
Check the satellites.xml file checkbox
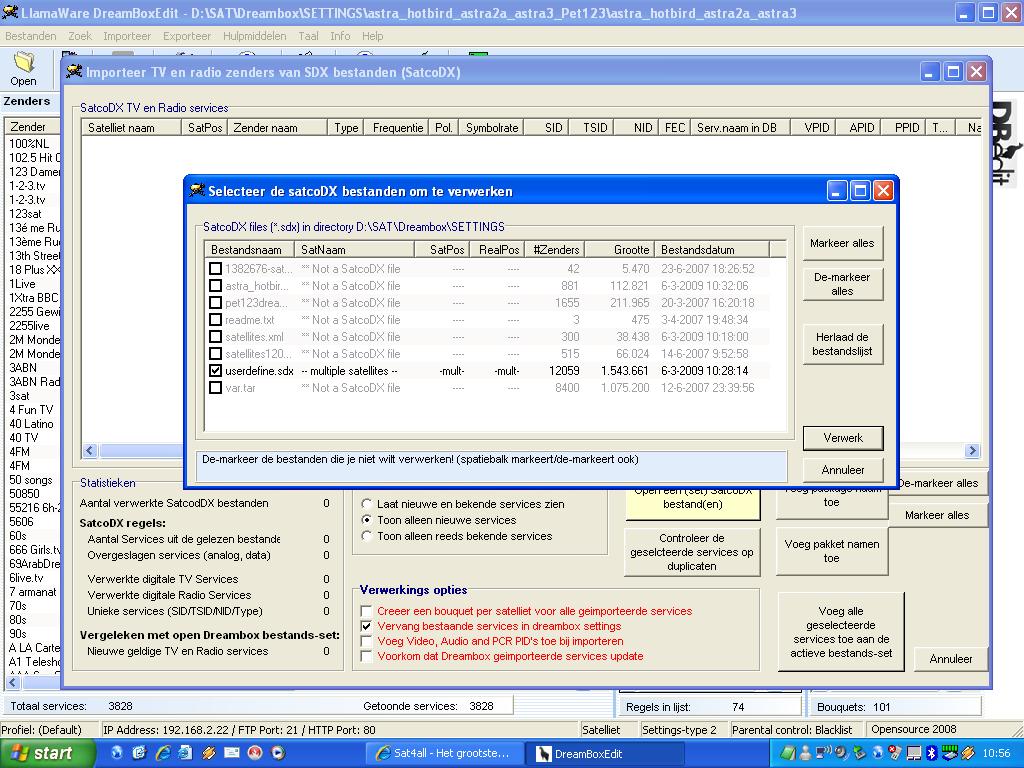[216, 336]
